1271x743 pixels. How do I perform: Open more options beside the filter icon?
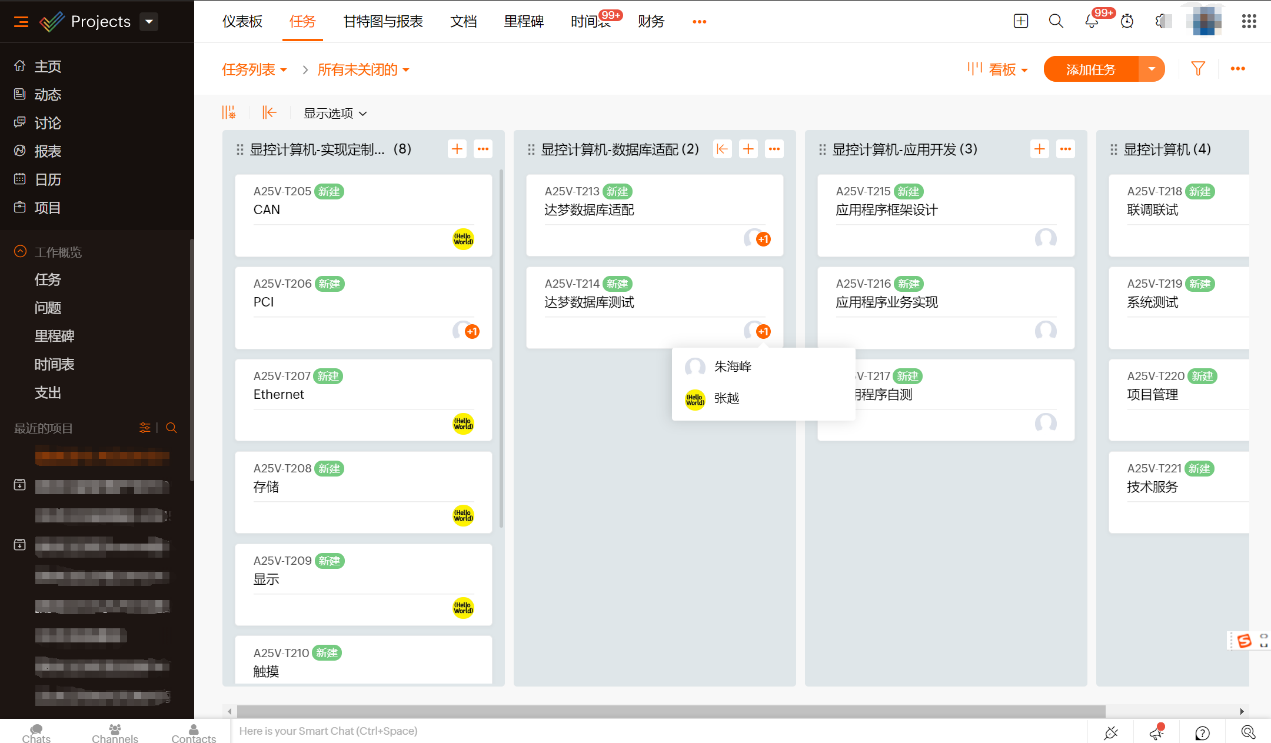click(1238, 69)
